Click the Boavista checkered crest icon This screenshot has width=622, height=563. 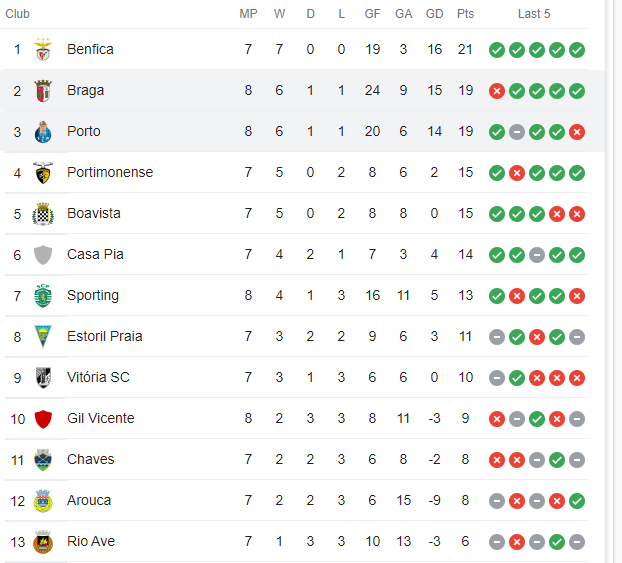(43, 213)
